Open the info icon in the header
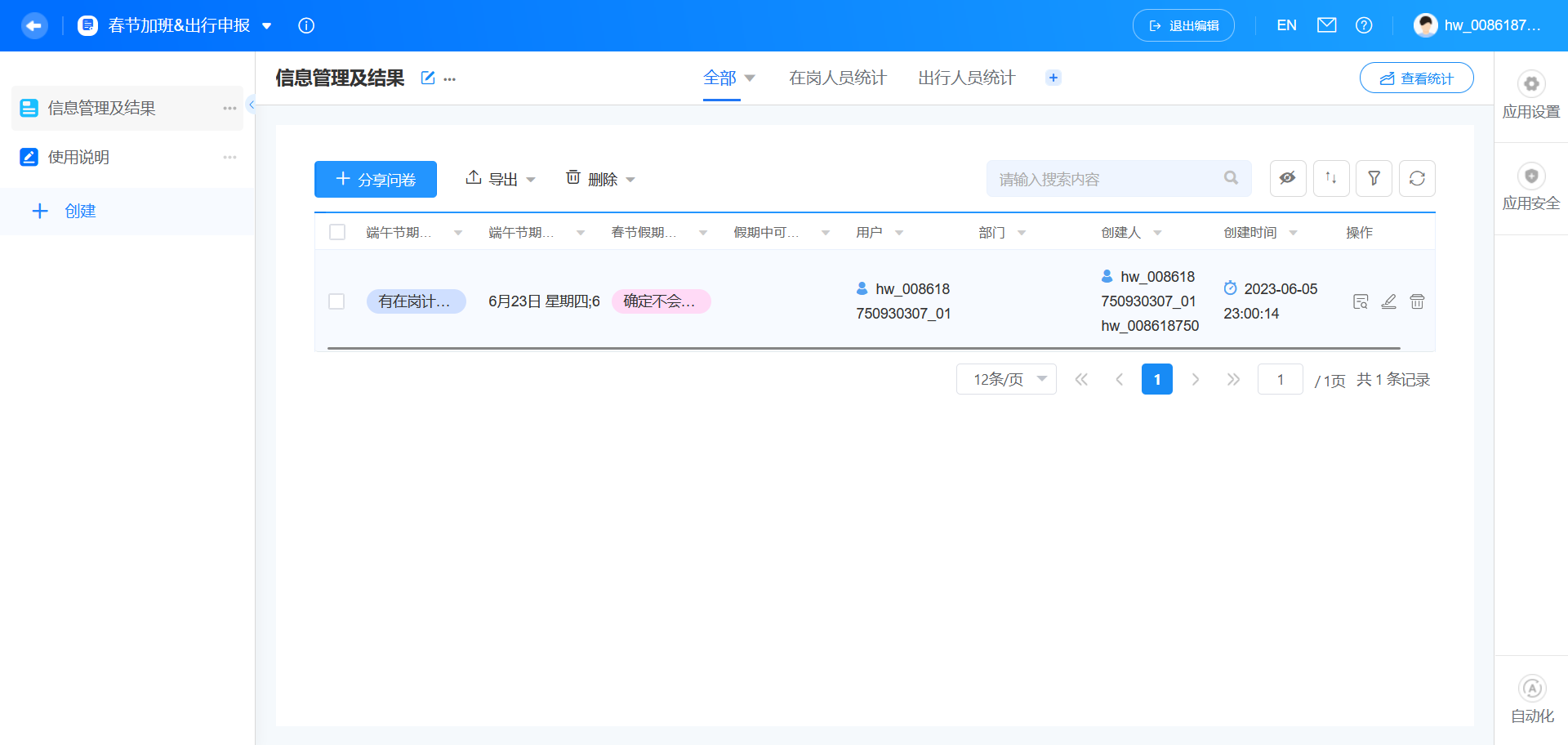Viewport: 1568px width, 745px height. click(306, 25)
